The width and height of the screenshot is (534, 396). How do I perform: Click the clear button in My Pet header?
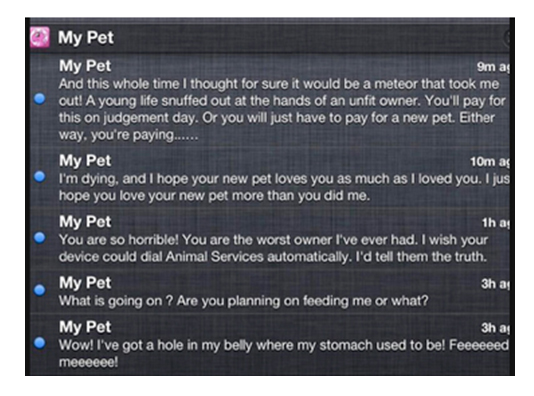[506, 37]
